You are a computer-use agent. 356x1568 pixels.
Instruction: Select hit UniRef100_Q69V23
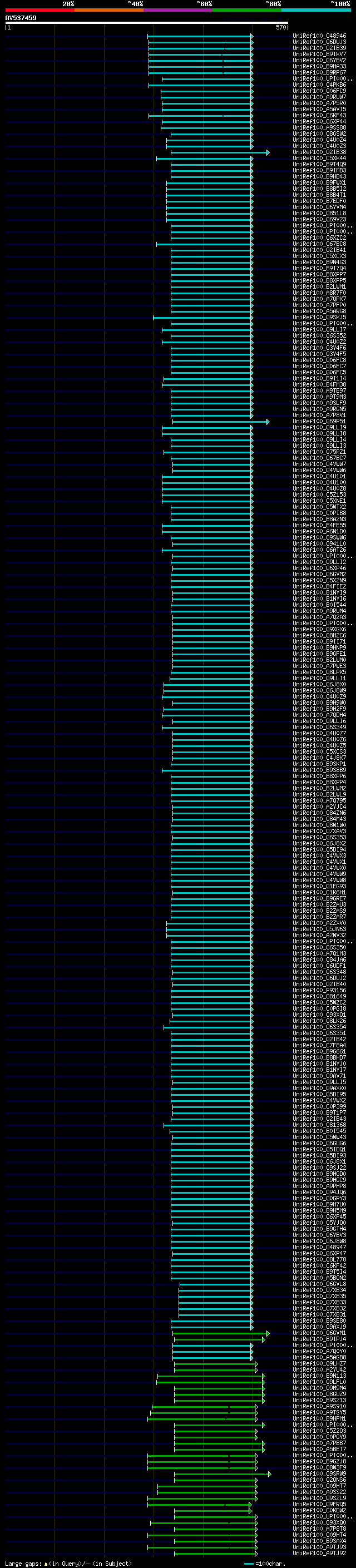point(319,219)
